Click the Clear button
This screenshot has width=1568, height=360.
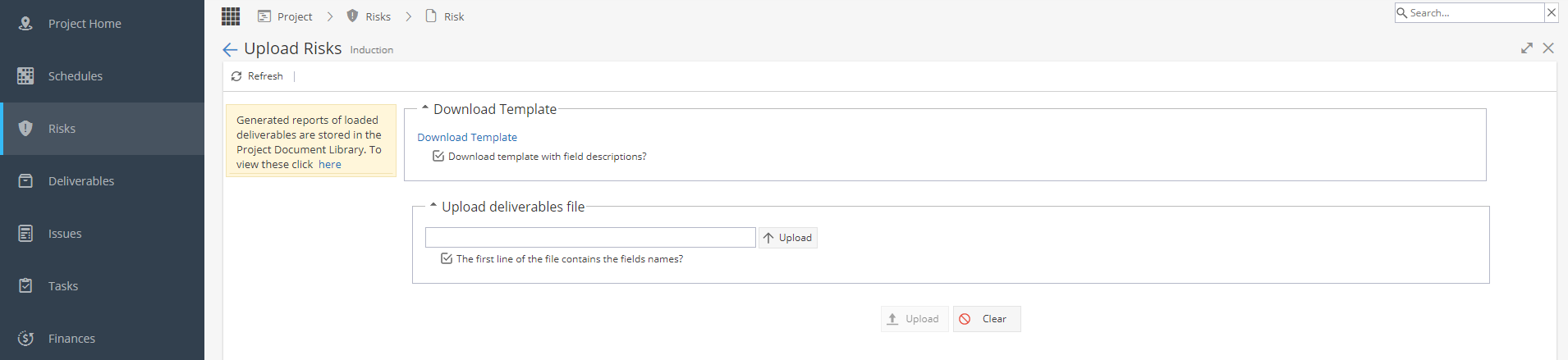[987, 319]
